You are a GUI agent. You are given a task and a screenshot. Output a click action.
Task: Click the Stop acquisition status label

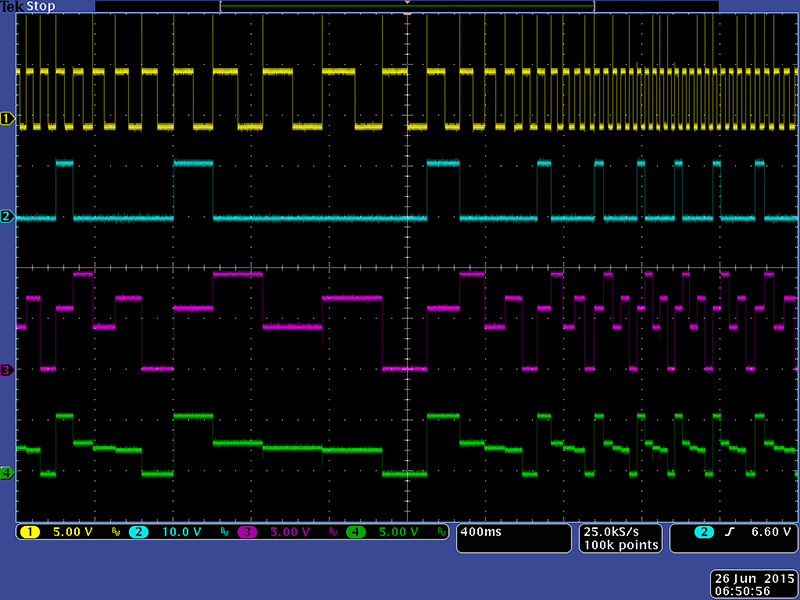pos(40,6)
